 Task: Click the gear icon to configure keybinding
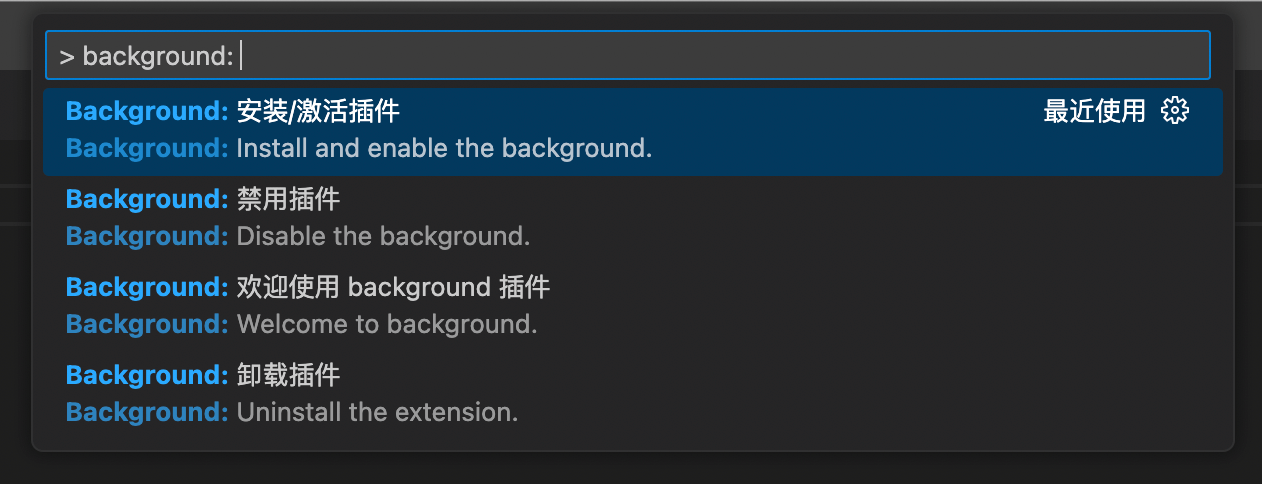pos(1175,111)
